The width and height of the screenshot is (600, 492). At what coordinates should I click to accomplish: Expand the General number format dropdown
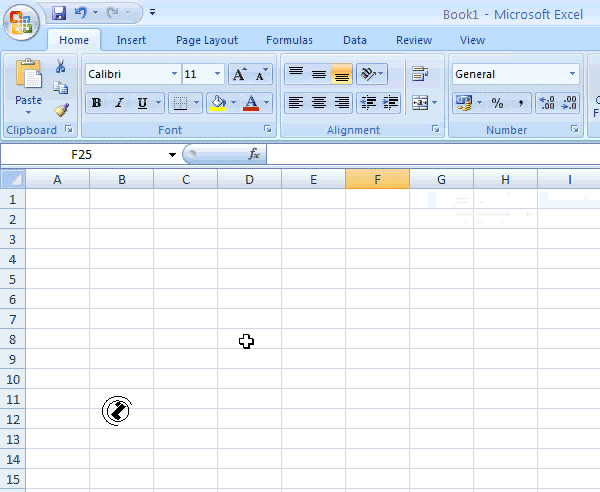tap(573, 74)
